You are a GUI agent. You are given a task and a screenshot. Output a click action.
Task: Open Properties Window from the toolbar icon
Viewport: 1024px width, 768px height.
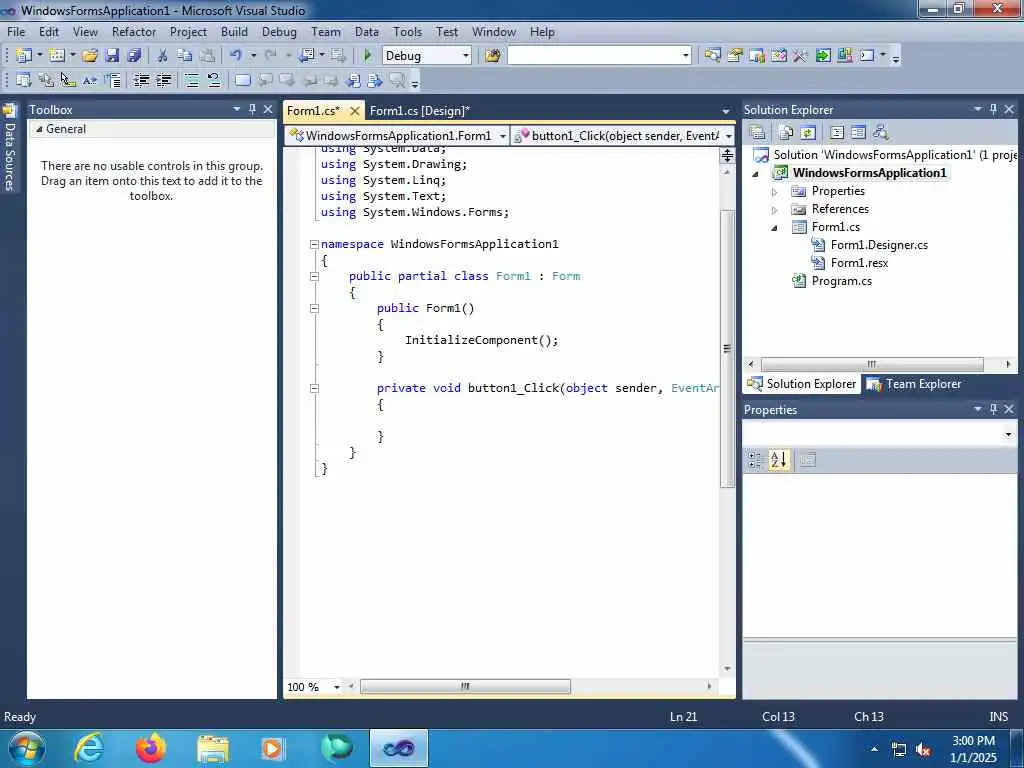(x=735, y=56)
